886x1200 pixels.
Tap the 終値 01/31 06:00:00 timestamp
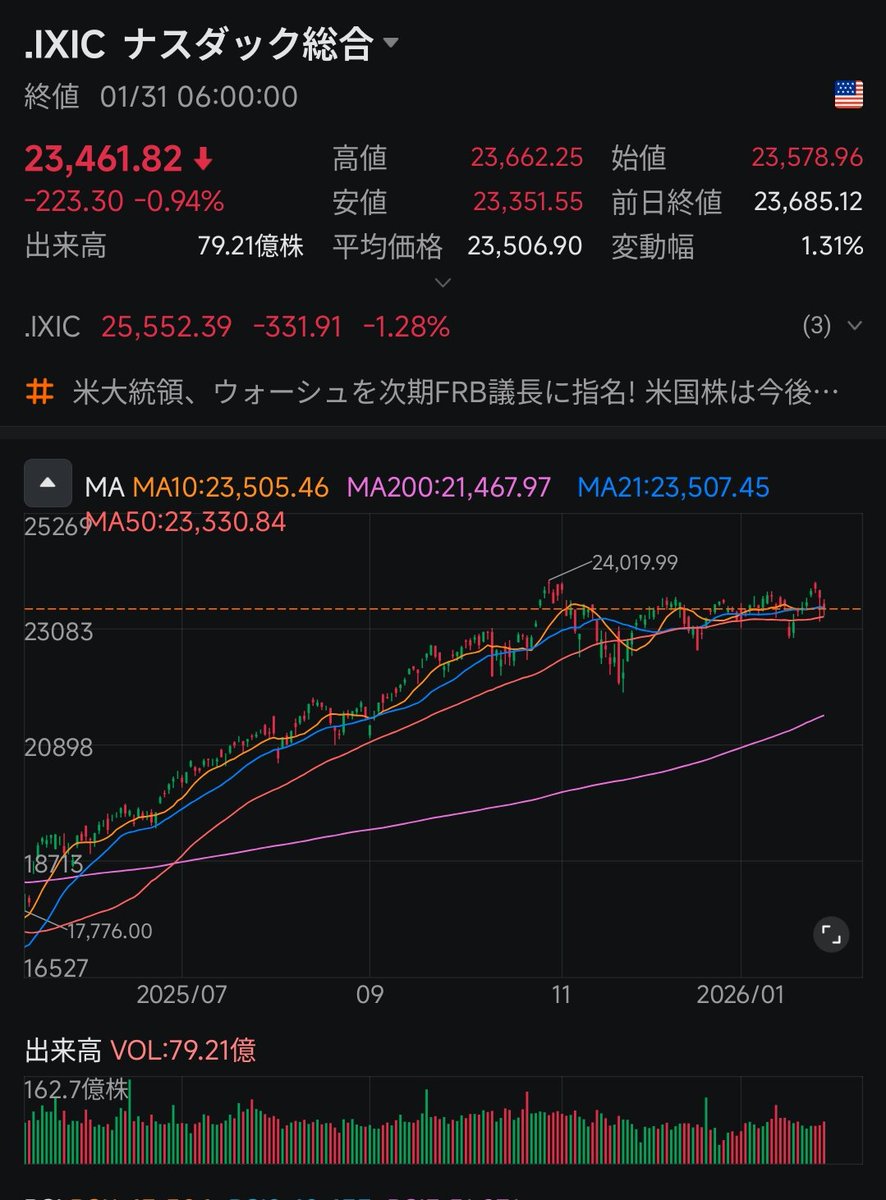tap(161, 97)
